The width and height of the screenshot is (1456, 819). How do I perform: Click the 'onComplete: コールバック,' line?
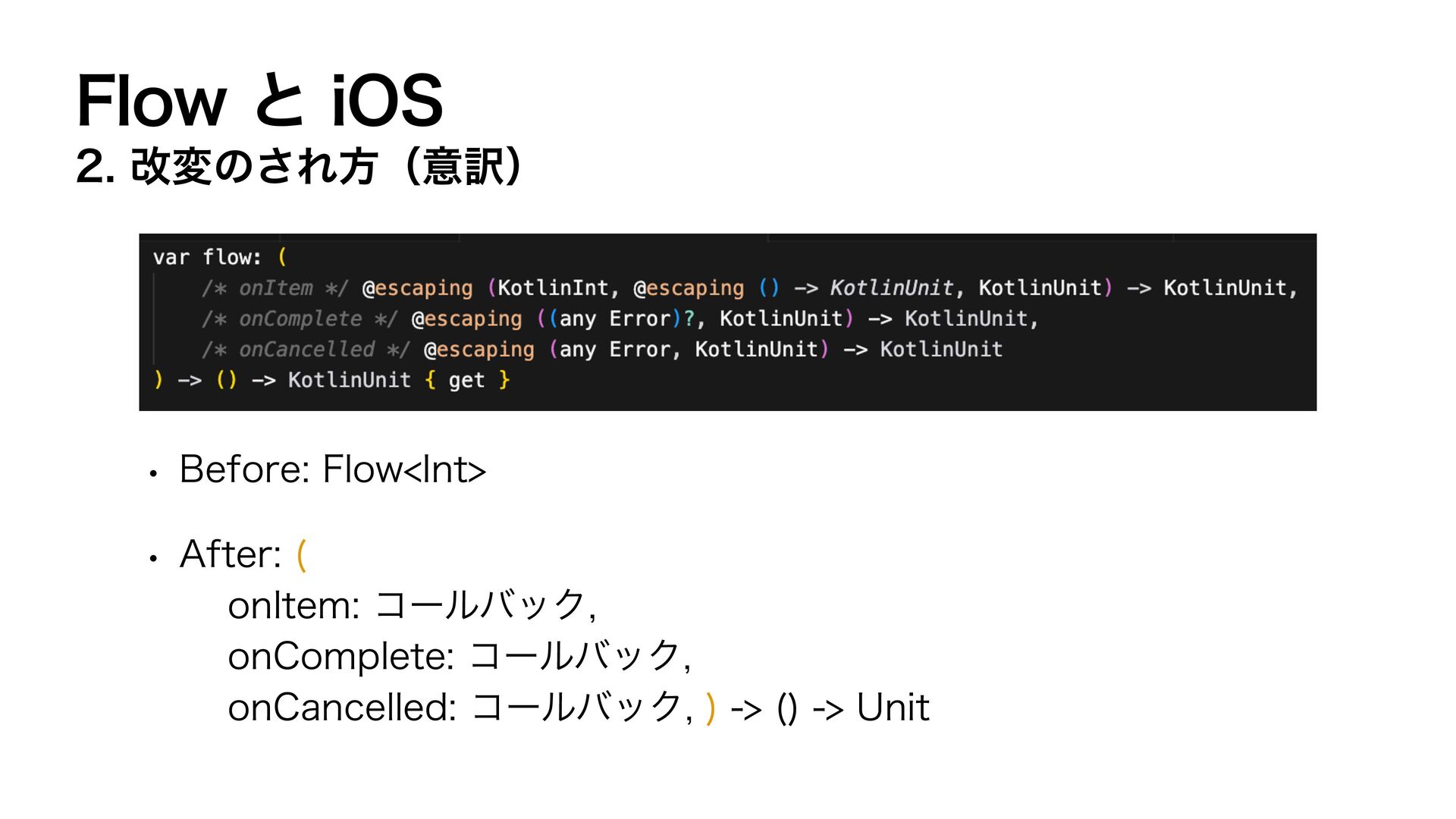click(460, 656)
